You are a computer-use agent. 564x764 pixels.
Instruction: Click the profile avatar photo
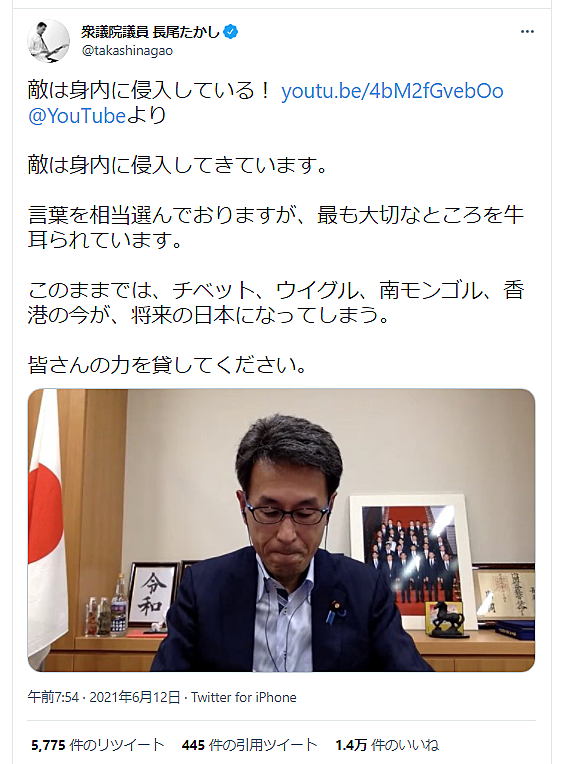[x=48, y=41]
